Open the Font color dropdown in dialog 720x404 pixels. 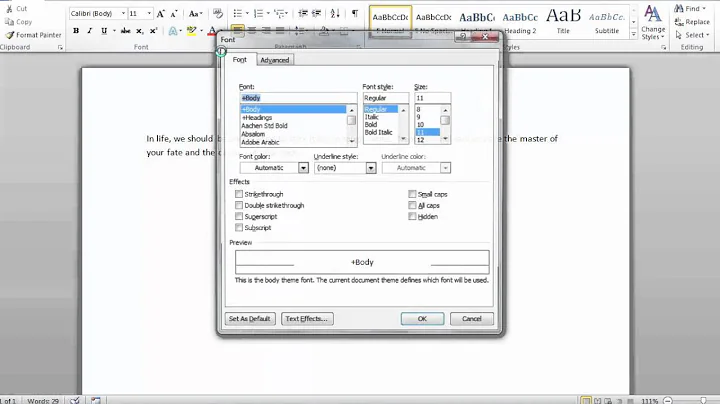pyautogui.click(x=303, y=168)
